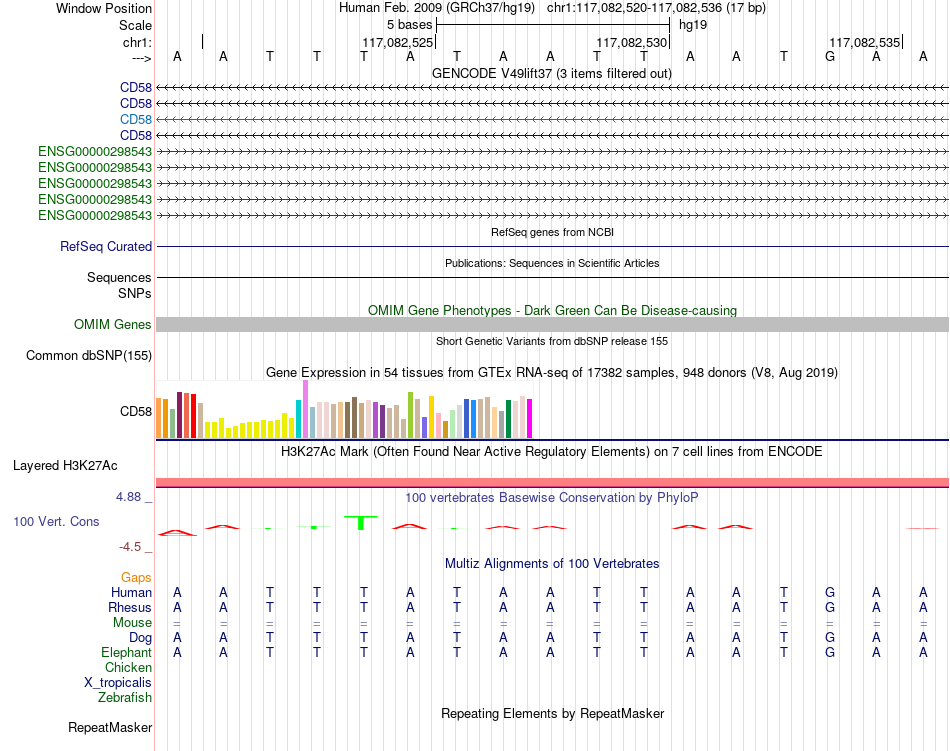Click the OMIM Gene Phenotypes green title
Viewport: 950px width, 751px height.
click(552, 310)
